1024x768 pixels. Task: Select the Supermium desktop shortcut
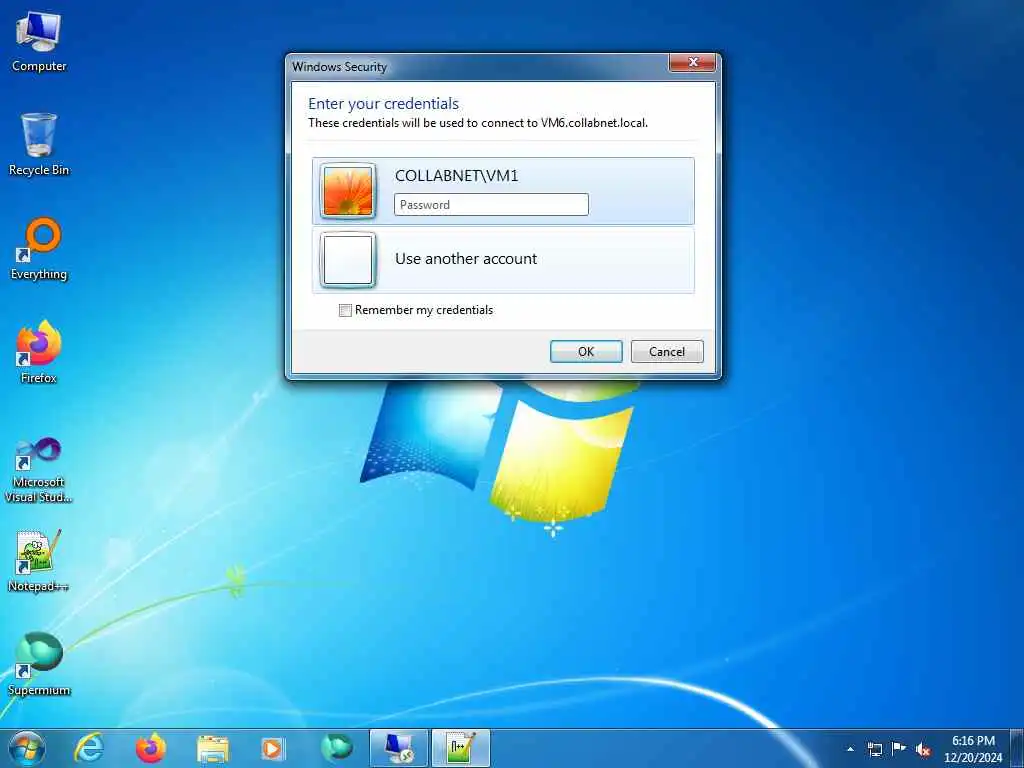tap(39, 664)
